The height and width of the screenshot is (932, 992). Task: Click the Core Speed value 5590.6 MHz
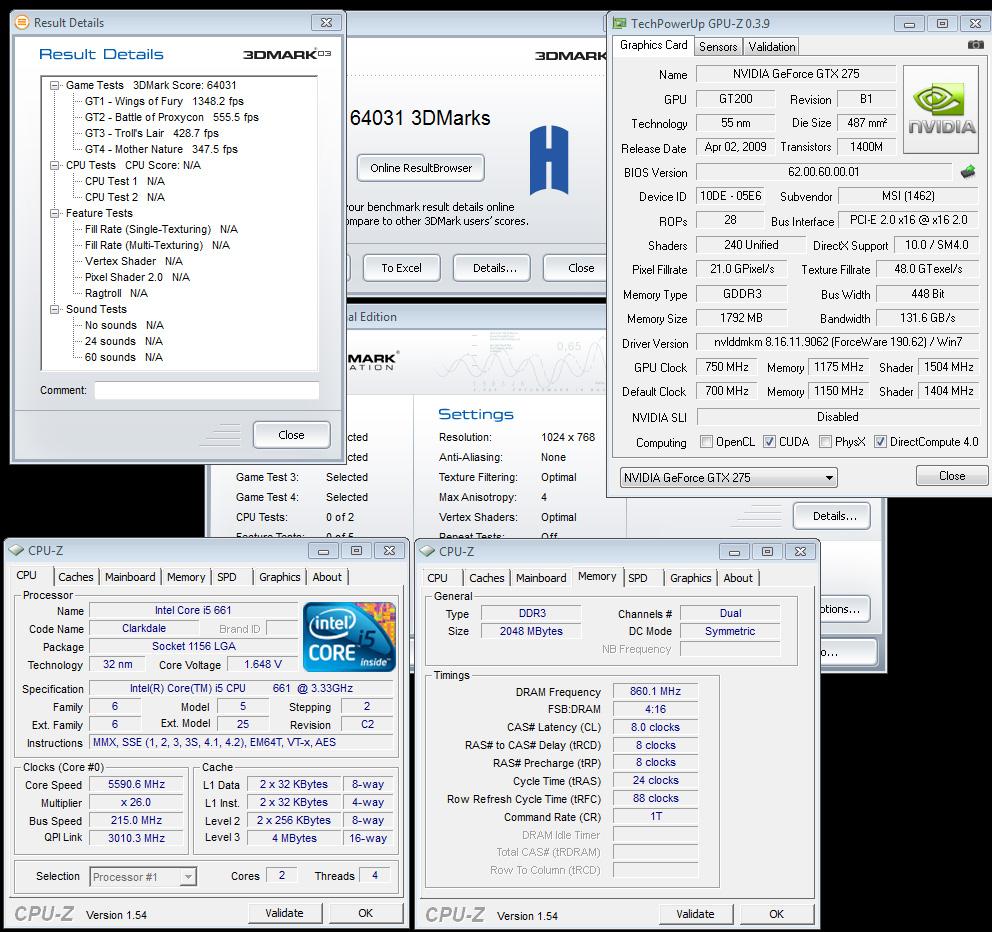click(136, 785)
